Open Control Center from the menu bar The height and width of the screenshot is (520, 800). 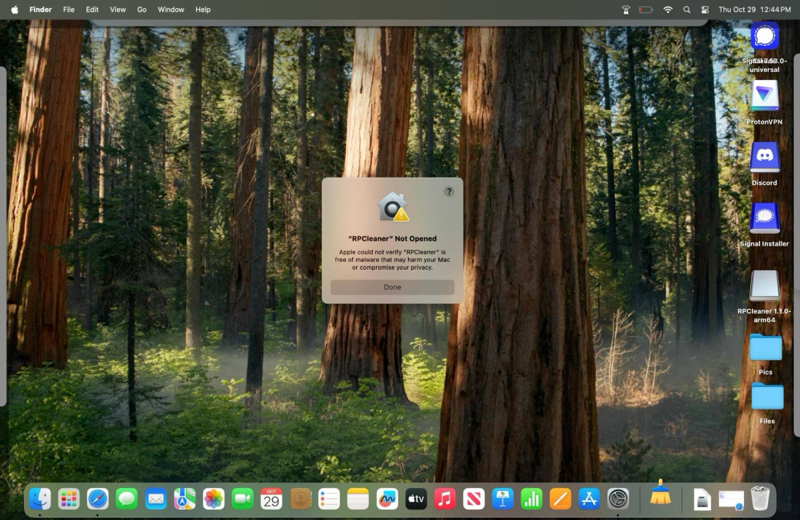[705, 10]
